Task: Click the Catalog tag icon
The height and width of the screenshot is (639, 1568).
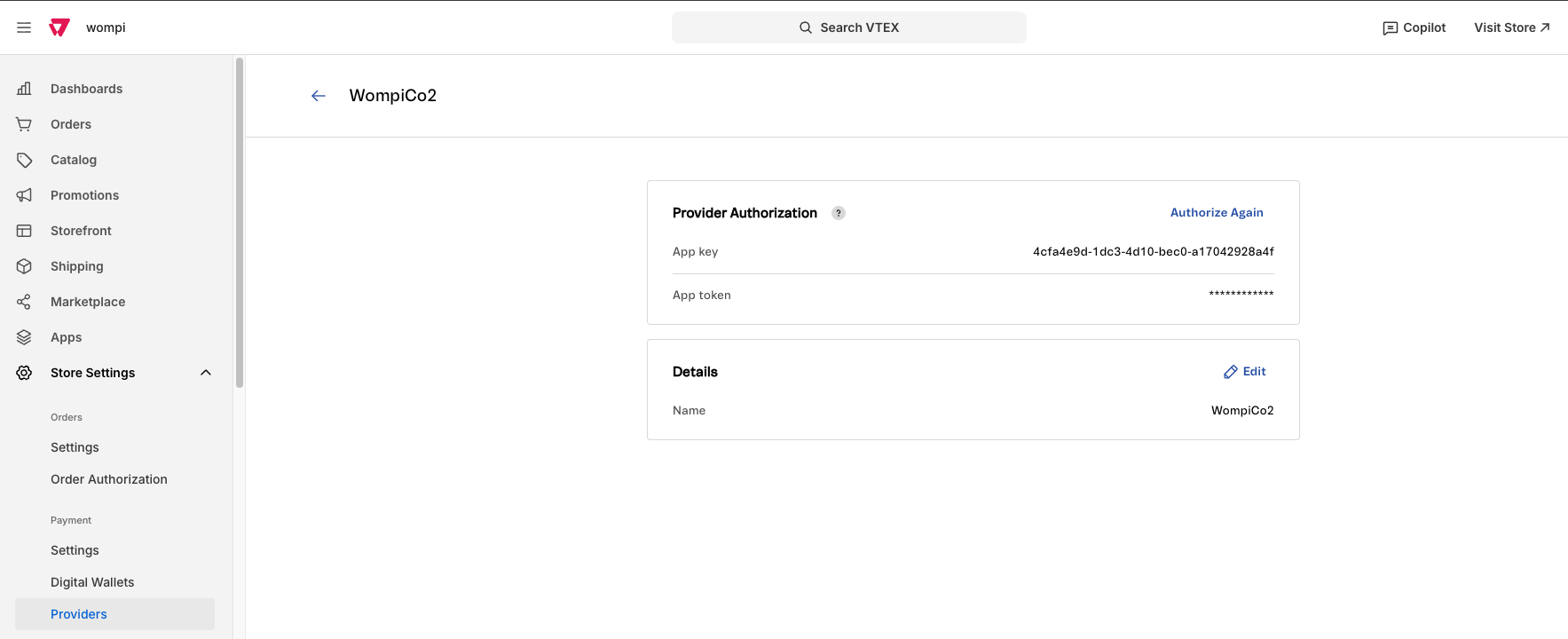Action: coord(24,160)
